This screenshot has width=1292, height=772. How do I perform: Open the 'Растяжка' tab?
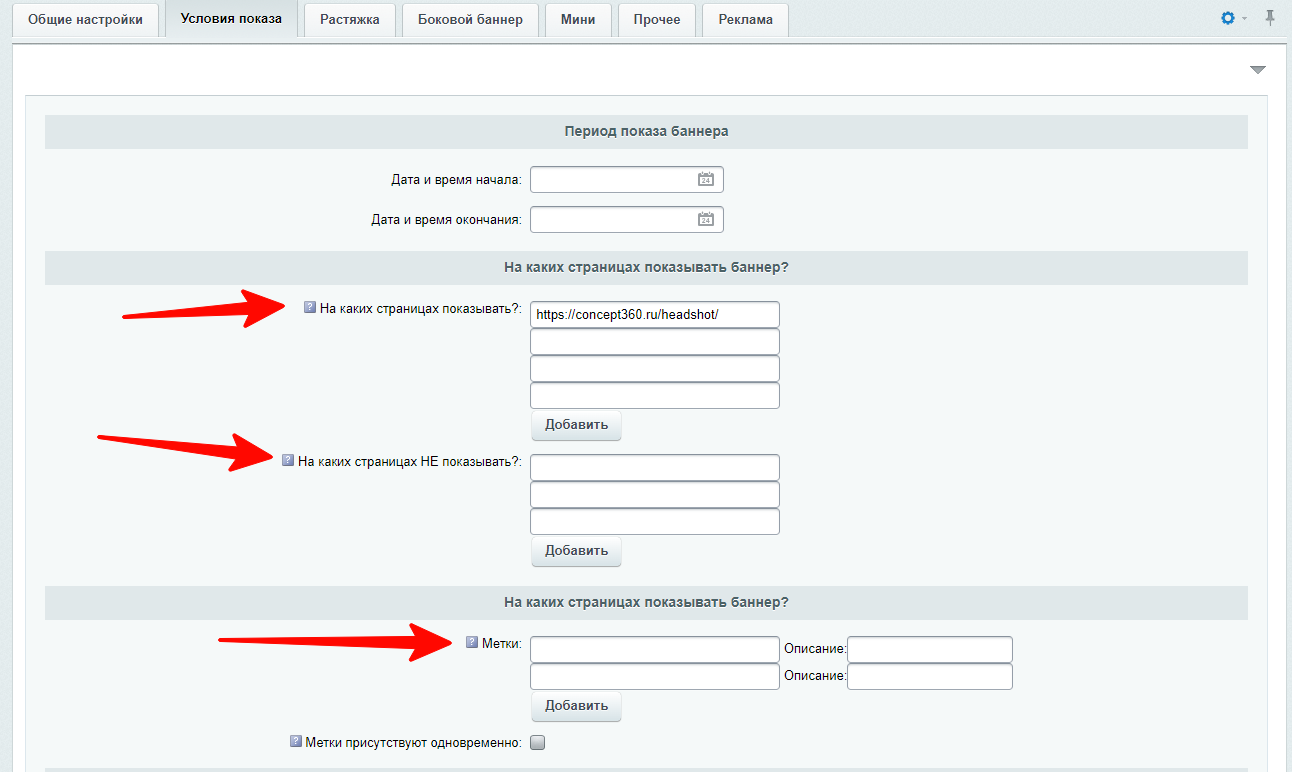click(350, 19)
